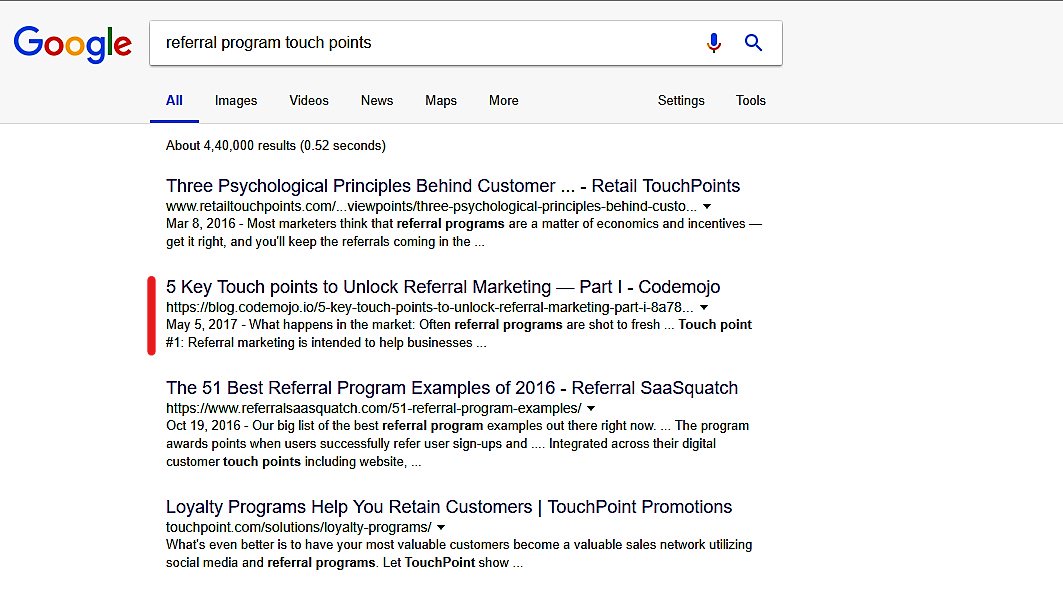Open 5 Key Touch points Codemojo result
The width and height of the screenshot is (1063, 589).
point(443,287)
